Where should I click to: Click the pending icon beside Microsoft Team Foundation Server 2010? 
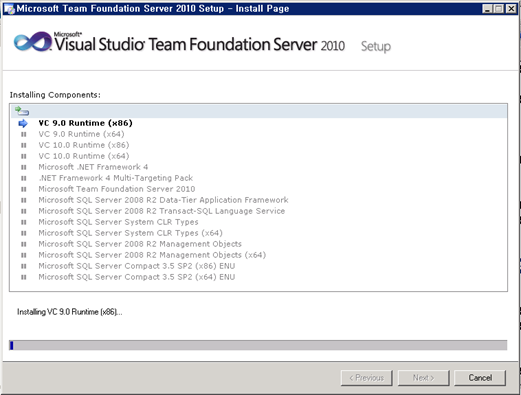24,189
